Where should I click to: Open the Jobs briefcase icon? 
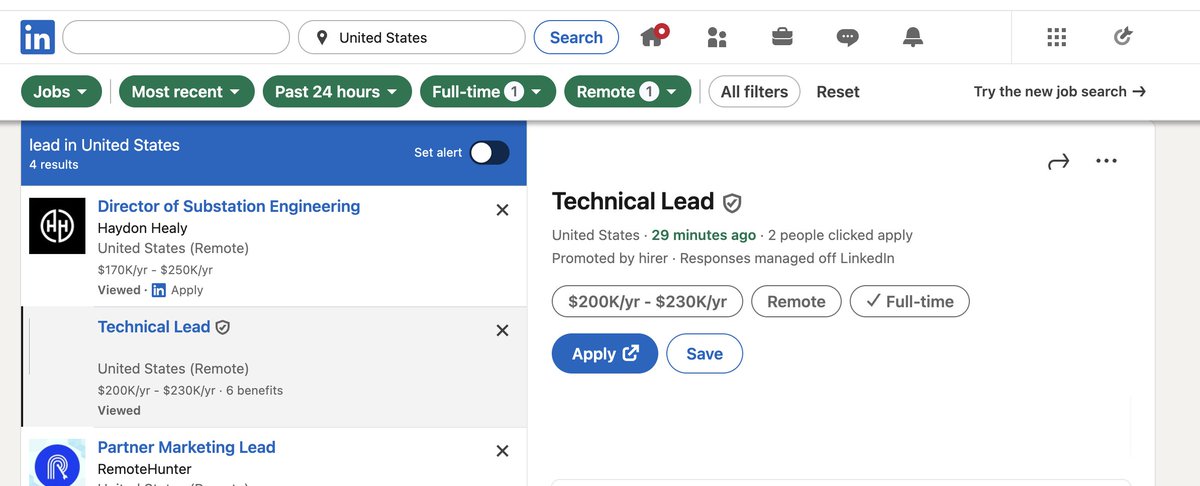coord(782,37)
